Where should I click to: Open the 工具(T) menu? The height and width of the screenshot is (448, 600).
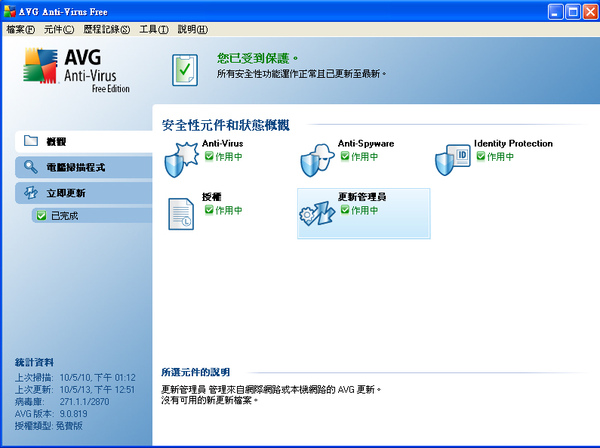coord(153,29)
